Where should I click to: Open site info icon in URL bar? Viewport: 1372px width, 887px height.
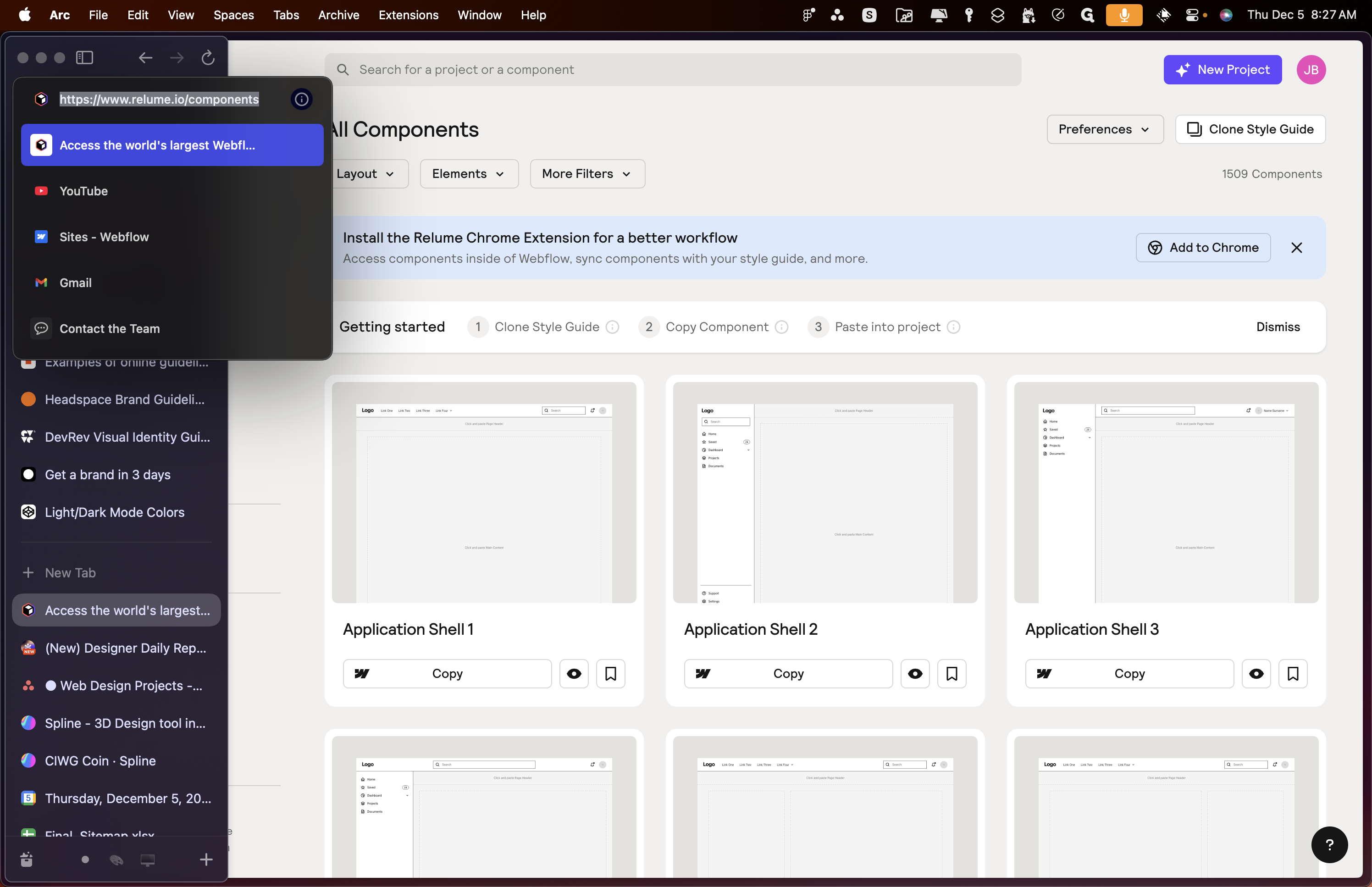point(302,99)
